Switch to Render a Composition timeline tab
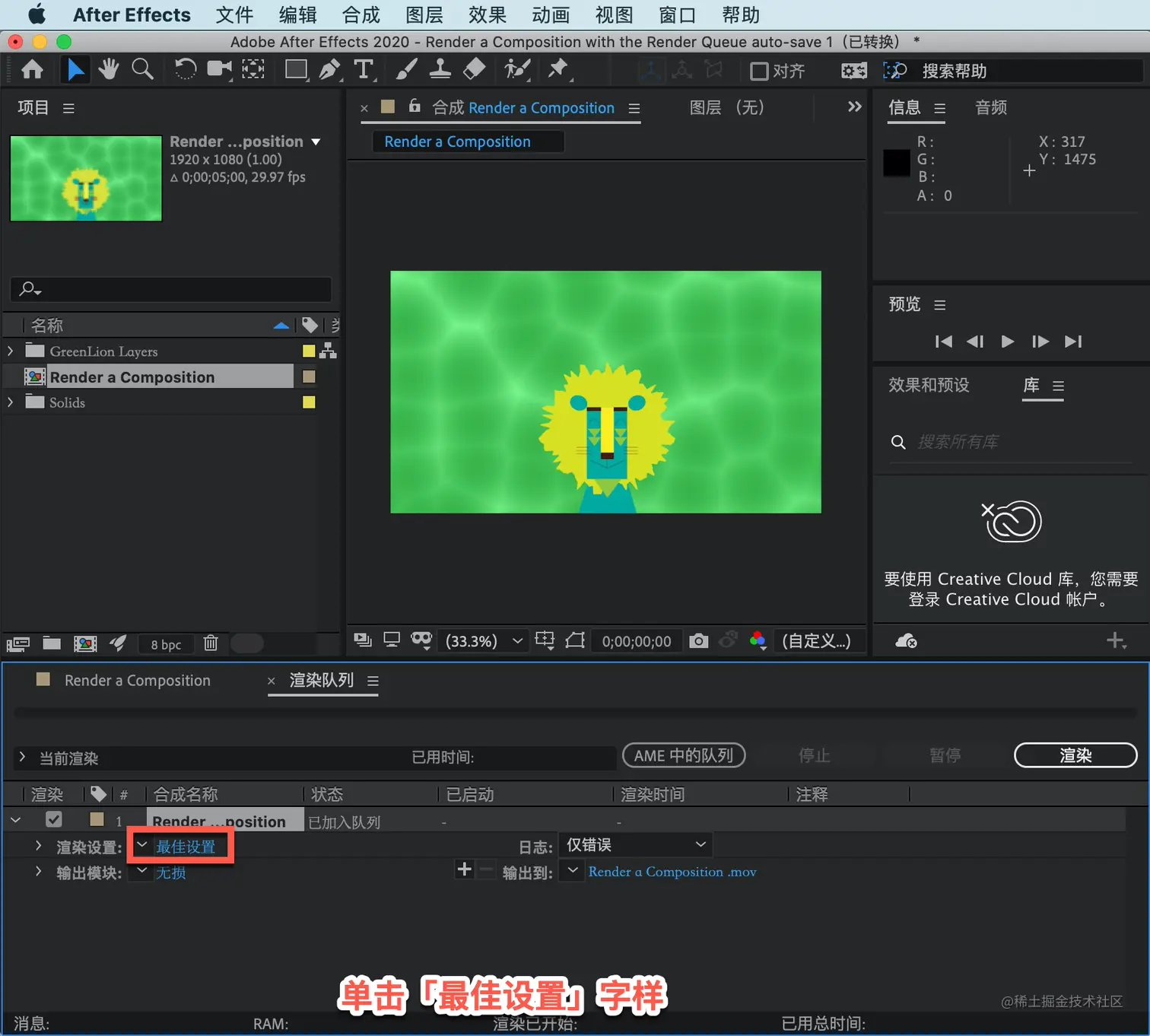The image size is (1150, 1036). [137, 681]
